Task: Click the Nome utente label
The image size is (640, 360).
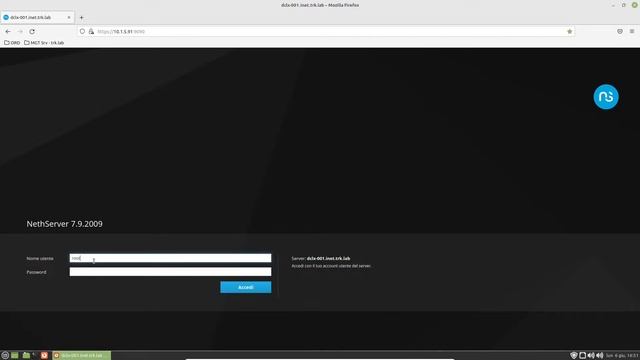Action: (40, 258)
